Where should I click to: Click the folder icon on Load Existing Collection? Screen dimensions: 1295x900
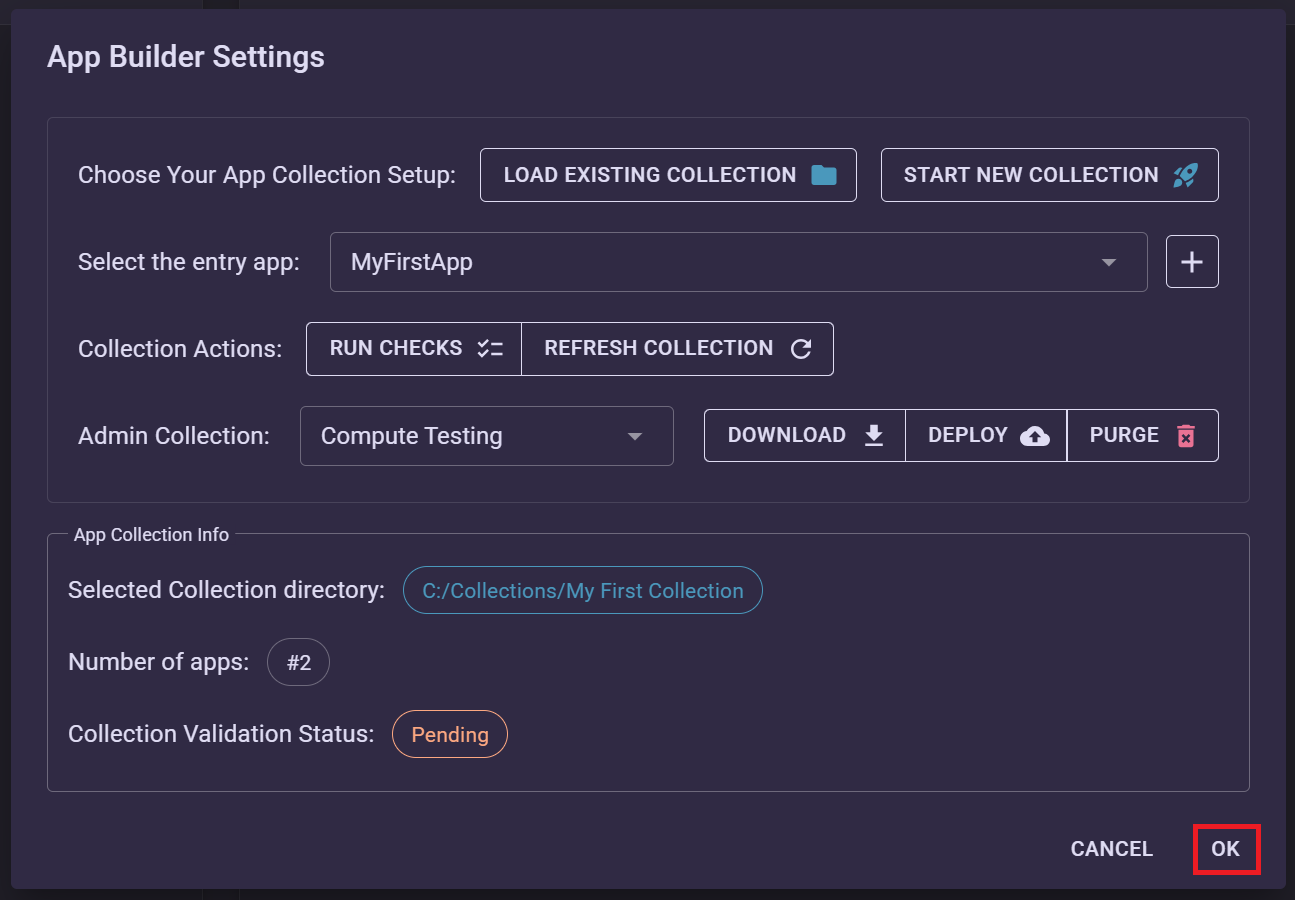tap(822, 173)
